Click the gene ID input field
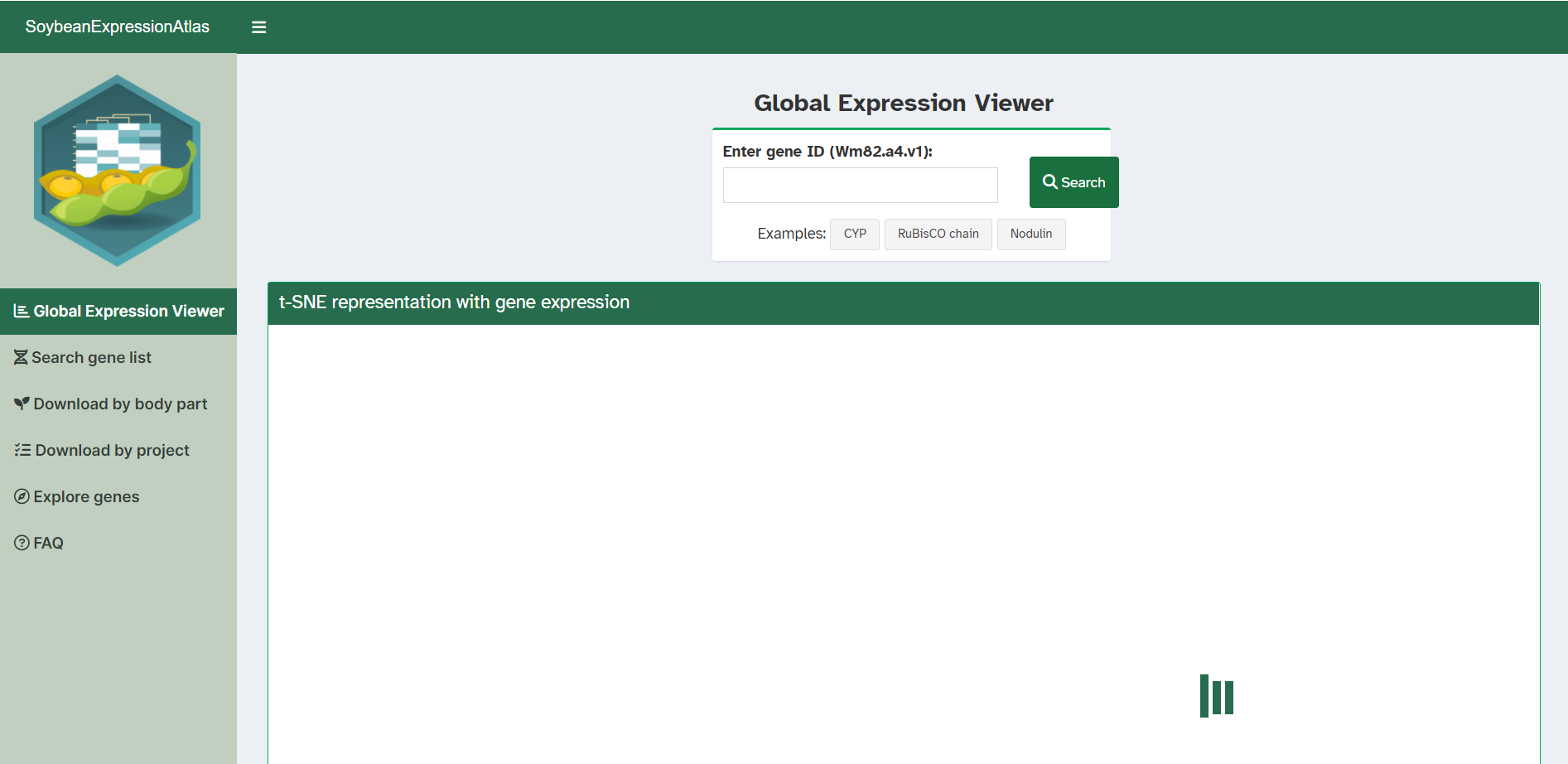 pos(860,185)
